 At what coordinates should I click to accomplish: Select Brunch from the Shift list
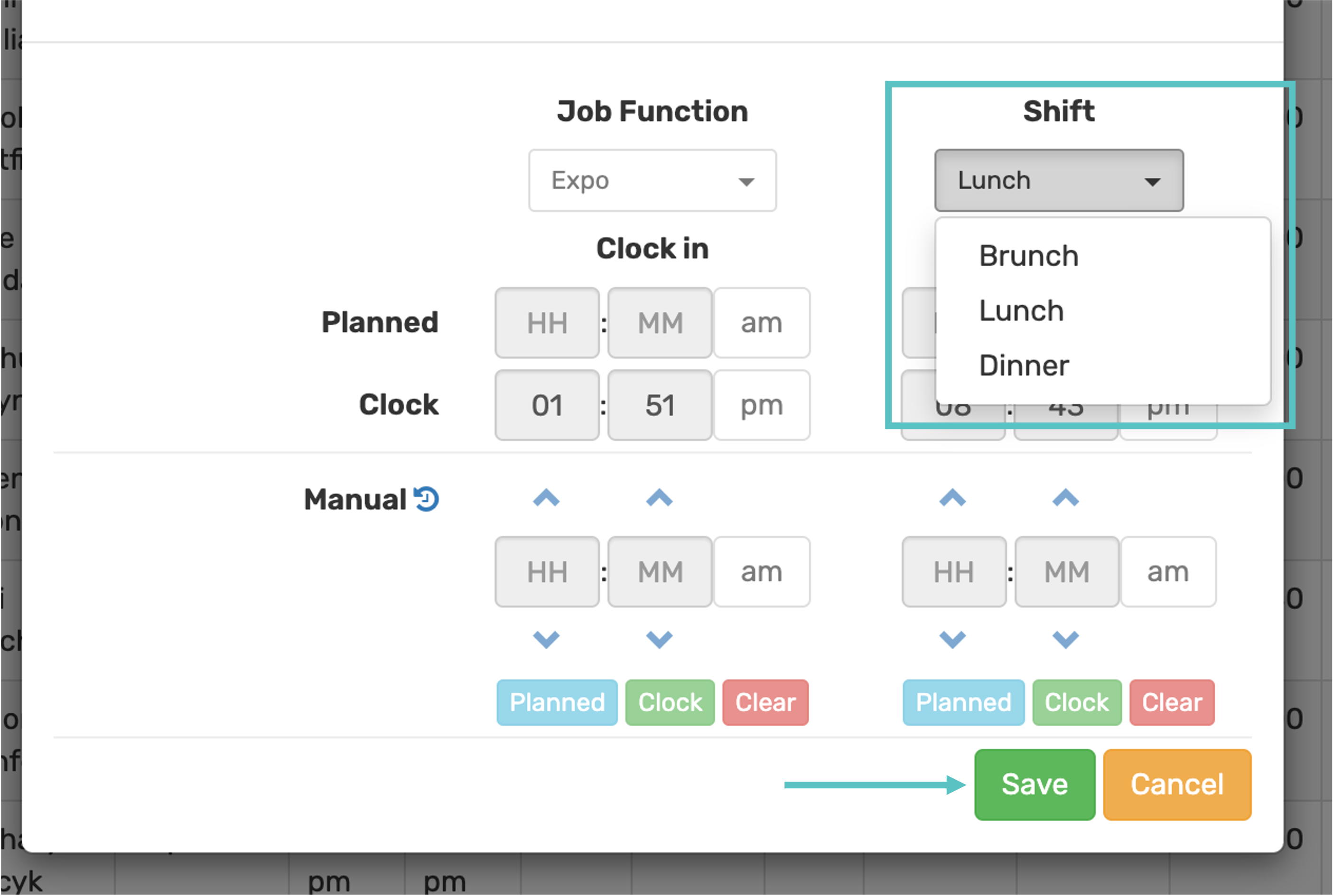[1028, 255]
